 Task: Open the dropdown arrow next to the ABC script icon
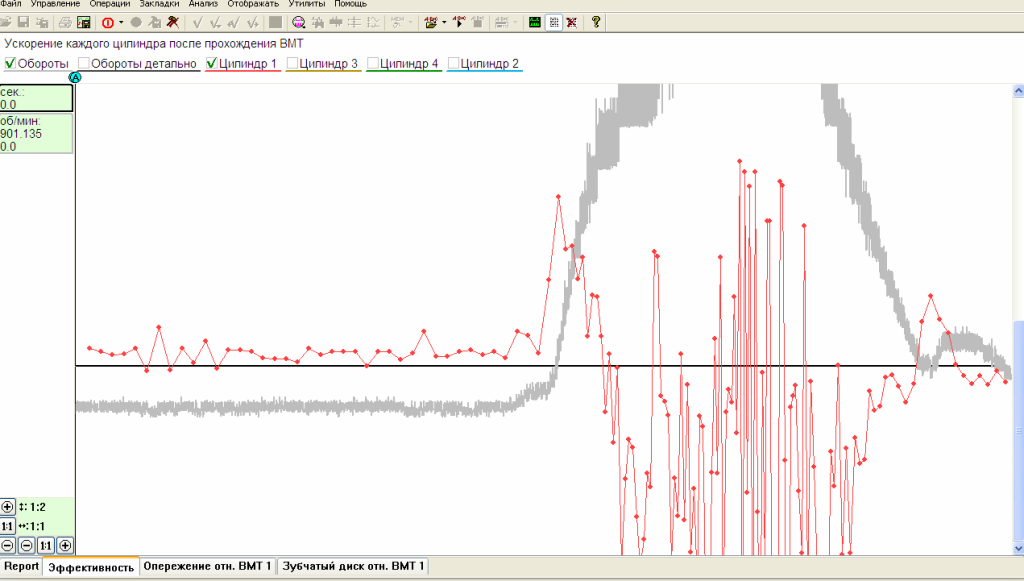click(x=444, y=22)
